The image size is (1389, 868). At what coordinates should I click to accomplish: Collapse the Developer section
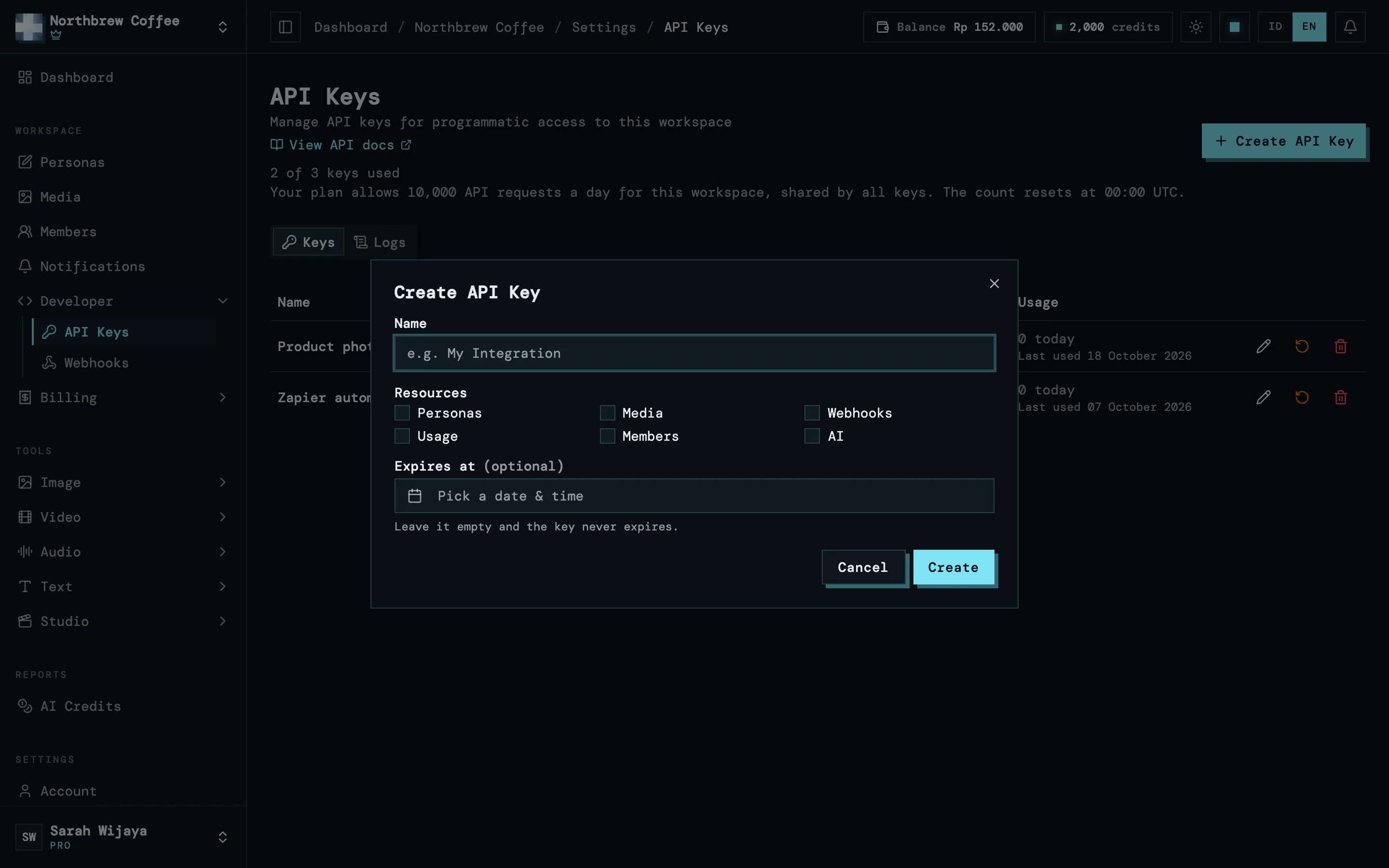click(123, 301)
